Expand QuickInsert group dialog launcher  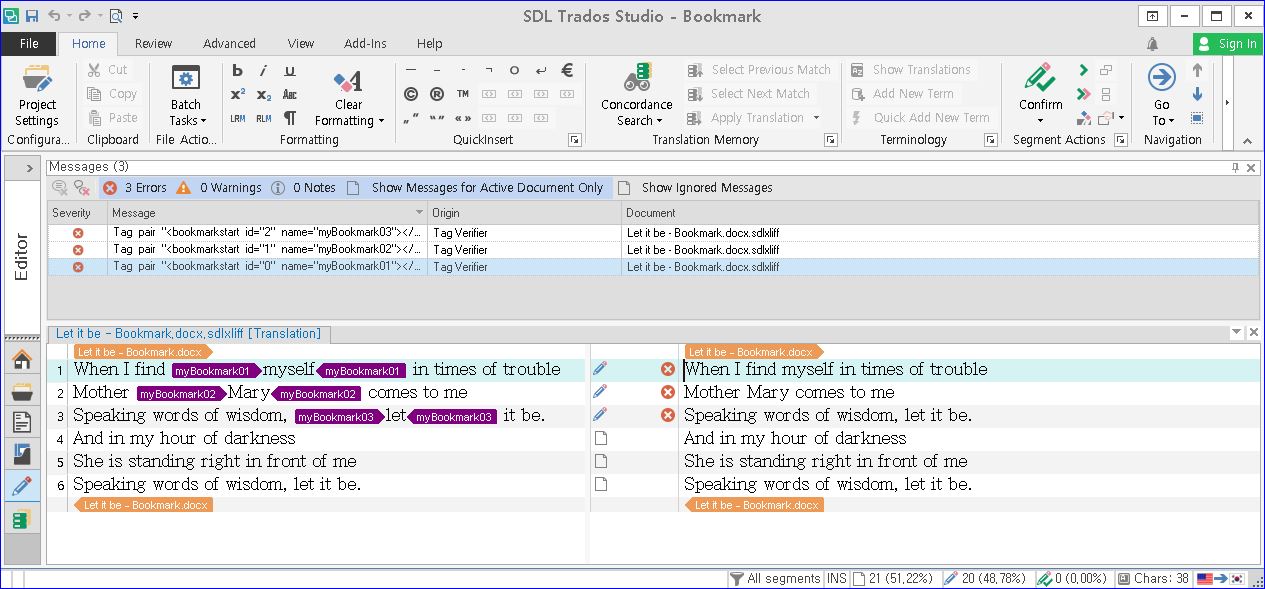pos(574,140)
